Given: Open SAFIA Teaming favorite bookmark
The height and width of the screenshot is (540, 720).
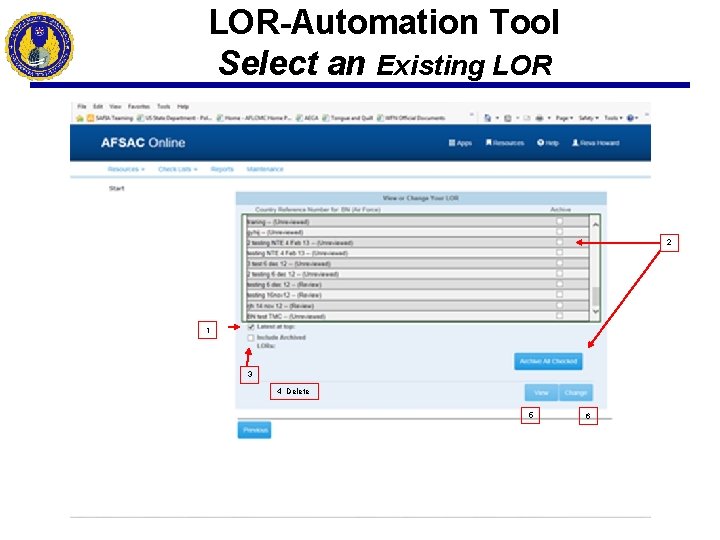Looking at the screenshot, I should [x=110, y=118].
